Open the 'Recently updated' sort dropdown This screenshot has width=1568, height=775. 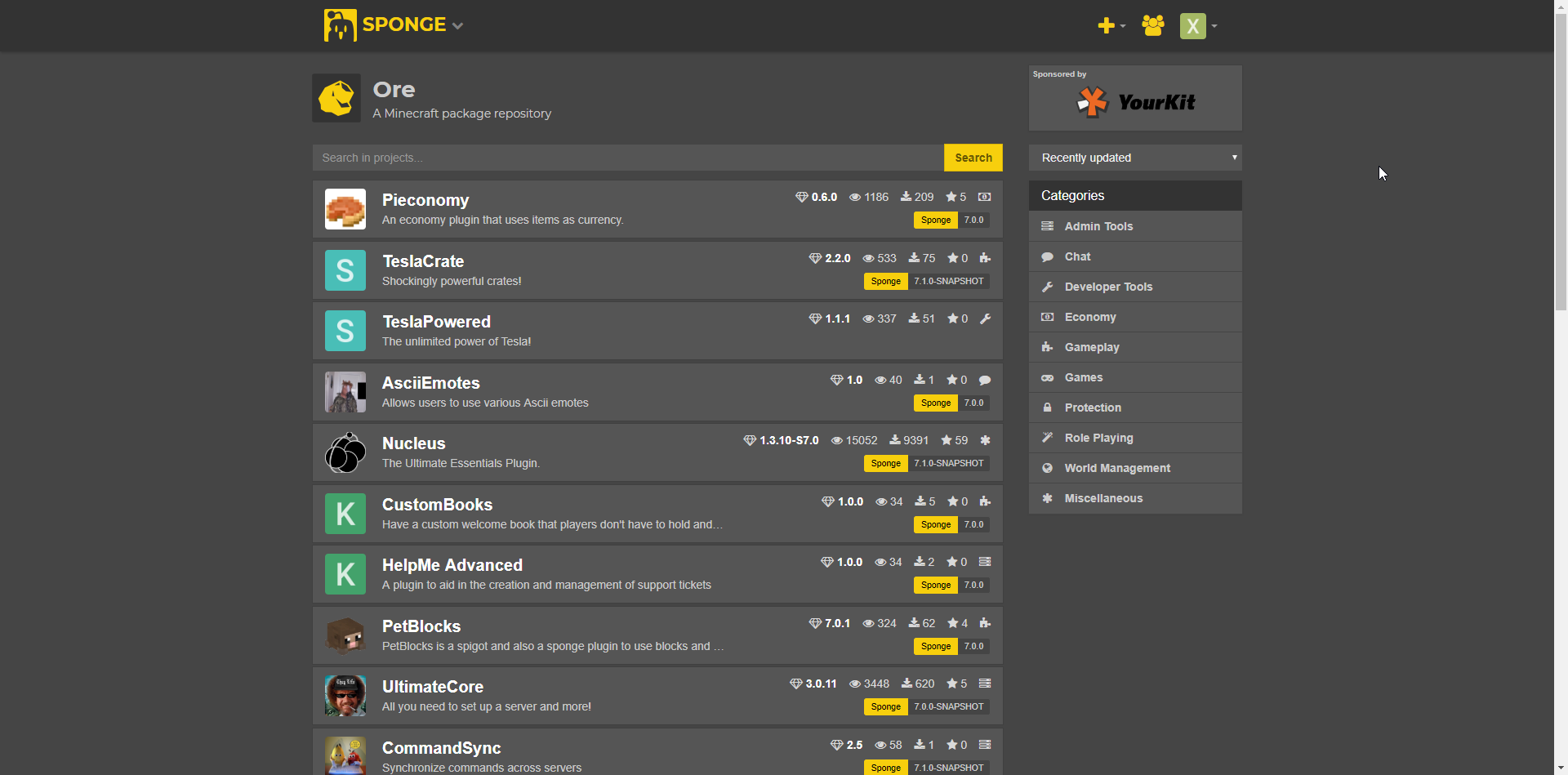[1135, 158]
